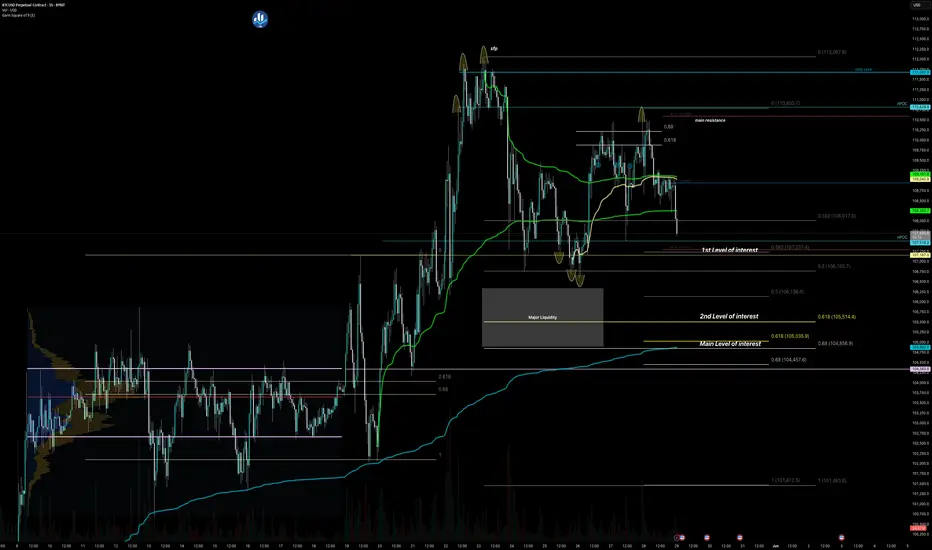Click the lavender price tag on the axis

point(920,369)
